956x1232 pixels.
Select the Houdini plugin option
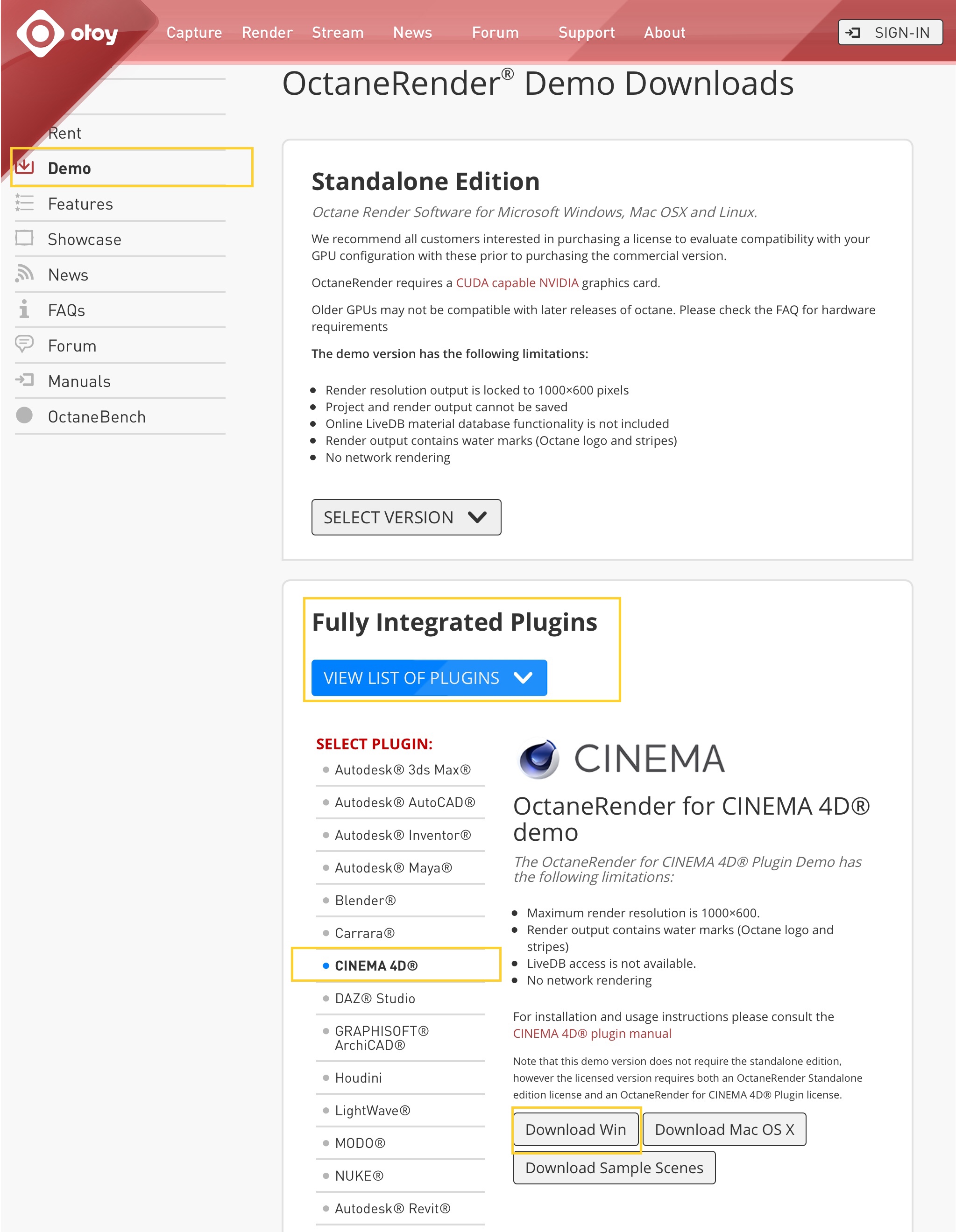(x=358, y=1078)
